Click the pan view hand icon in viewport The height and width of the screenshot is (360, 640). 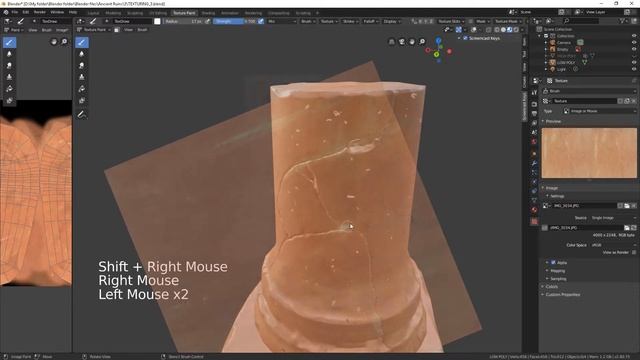412,42
